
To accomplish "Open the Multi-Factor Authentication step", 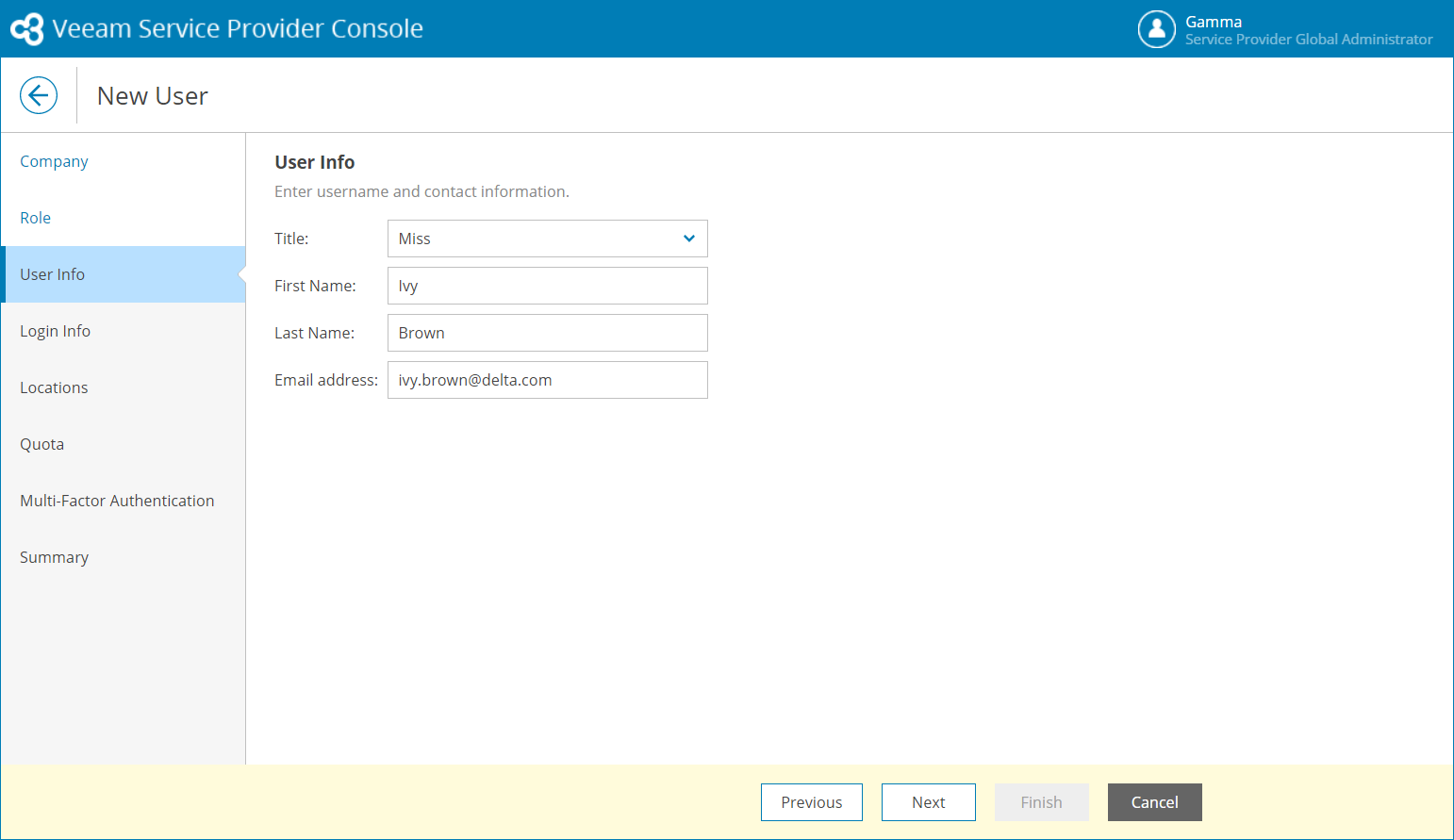I will (x=117, y=501).
